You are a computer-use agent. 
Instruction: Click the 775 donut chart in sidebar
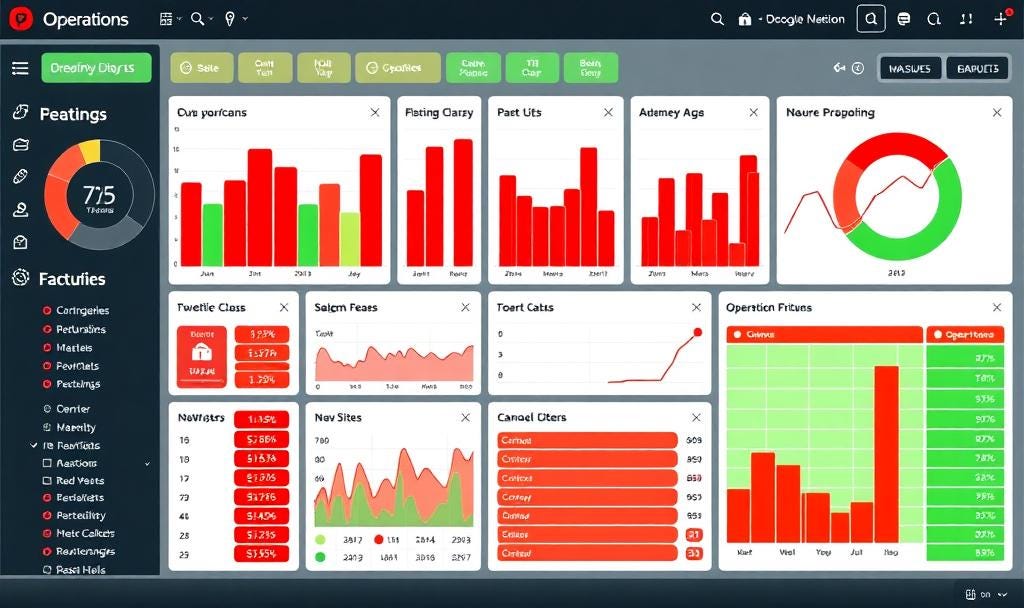tap(99, 194)
